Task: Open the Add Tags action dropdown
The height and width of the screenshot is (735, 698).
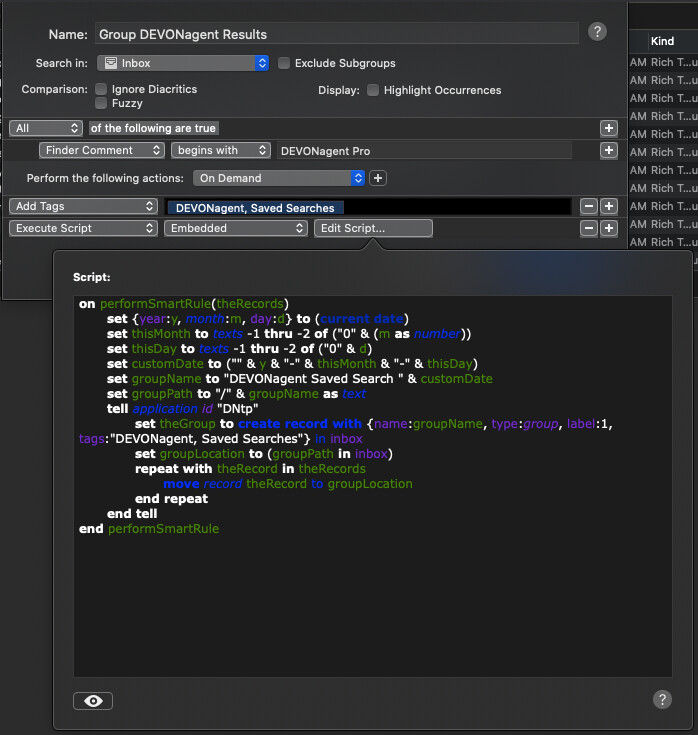Action: (x=83, y=206)
